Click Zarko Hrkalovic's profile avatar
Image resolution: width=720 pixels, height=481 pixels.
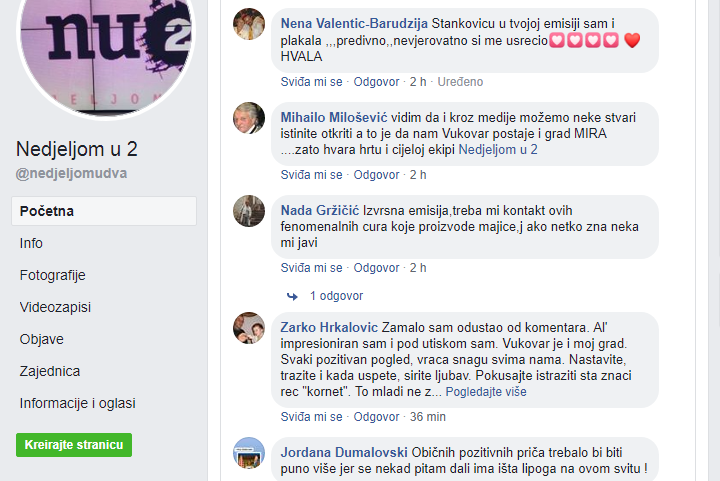click(249, 328)
